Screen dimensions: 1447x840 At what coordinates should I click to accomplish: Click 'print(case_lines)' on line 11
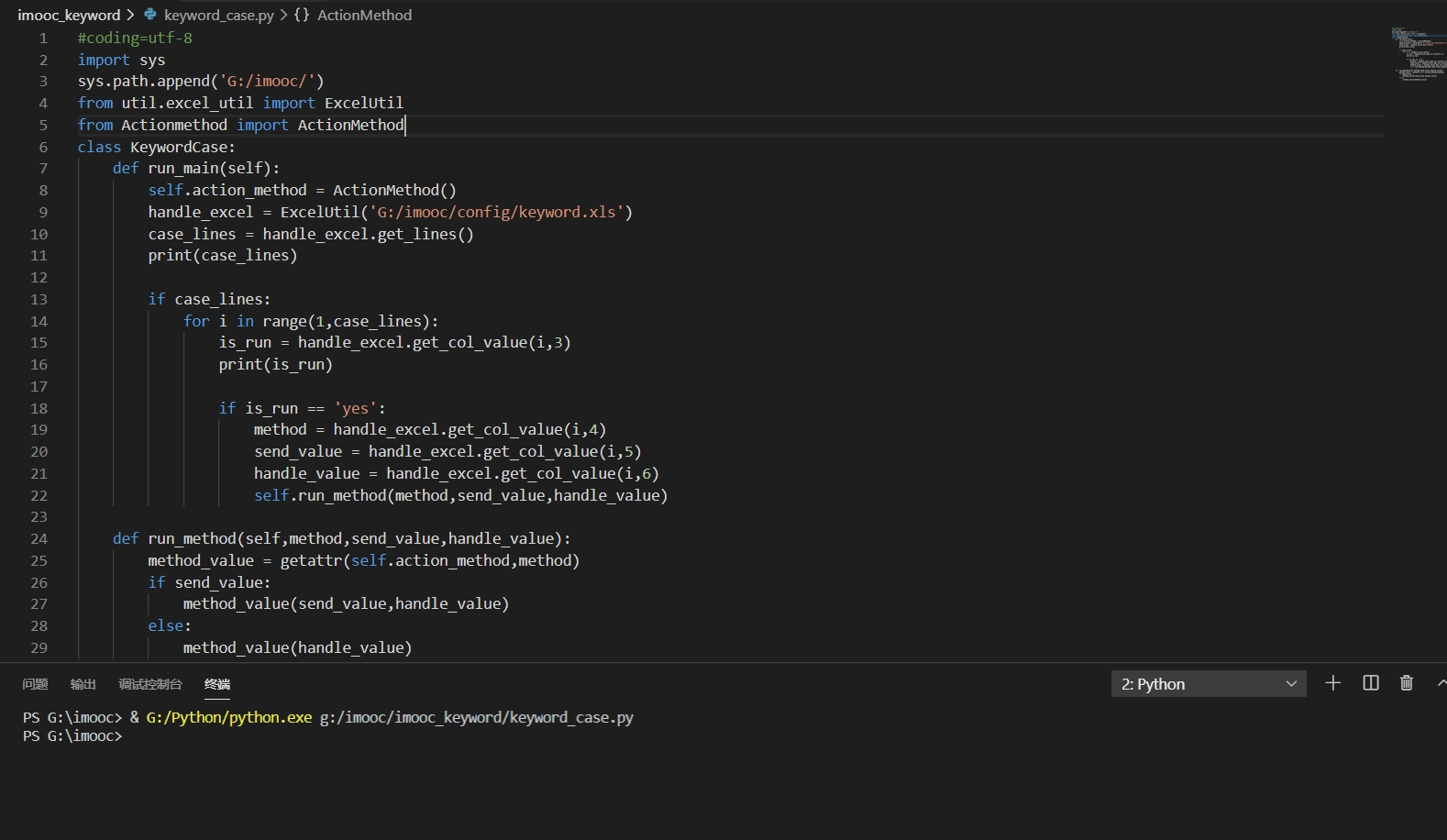click(x=223, y=255)
